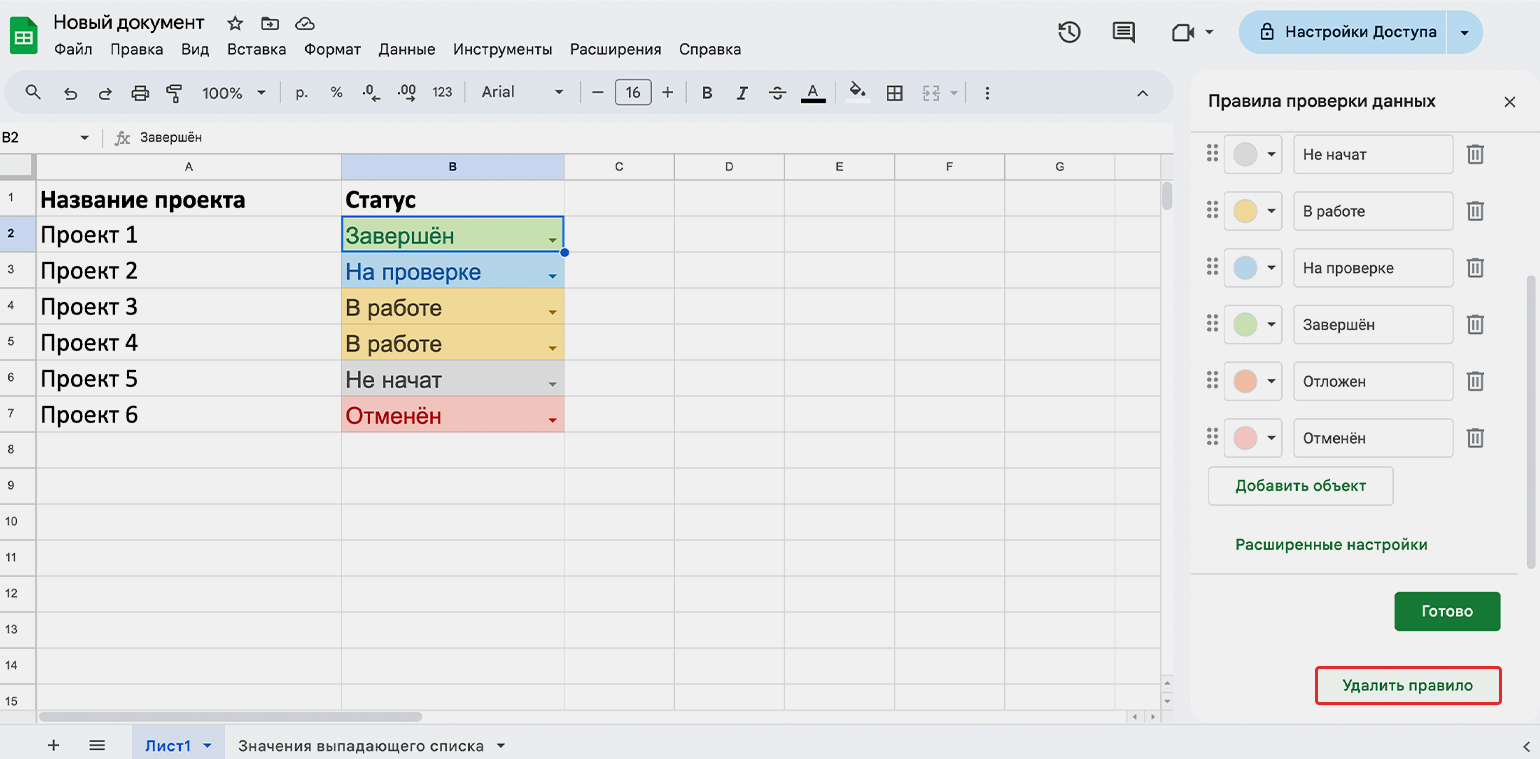
Task: Open the fill color picker
Action: pos(858,92)
